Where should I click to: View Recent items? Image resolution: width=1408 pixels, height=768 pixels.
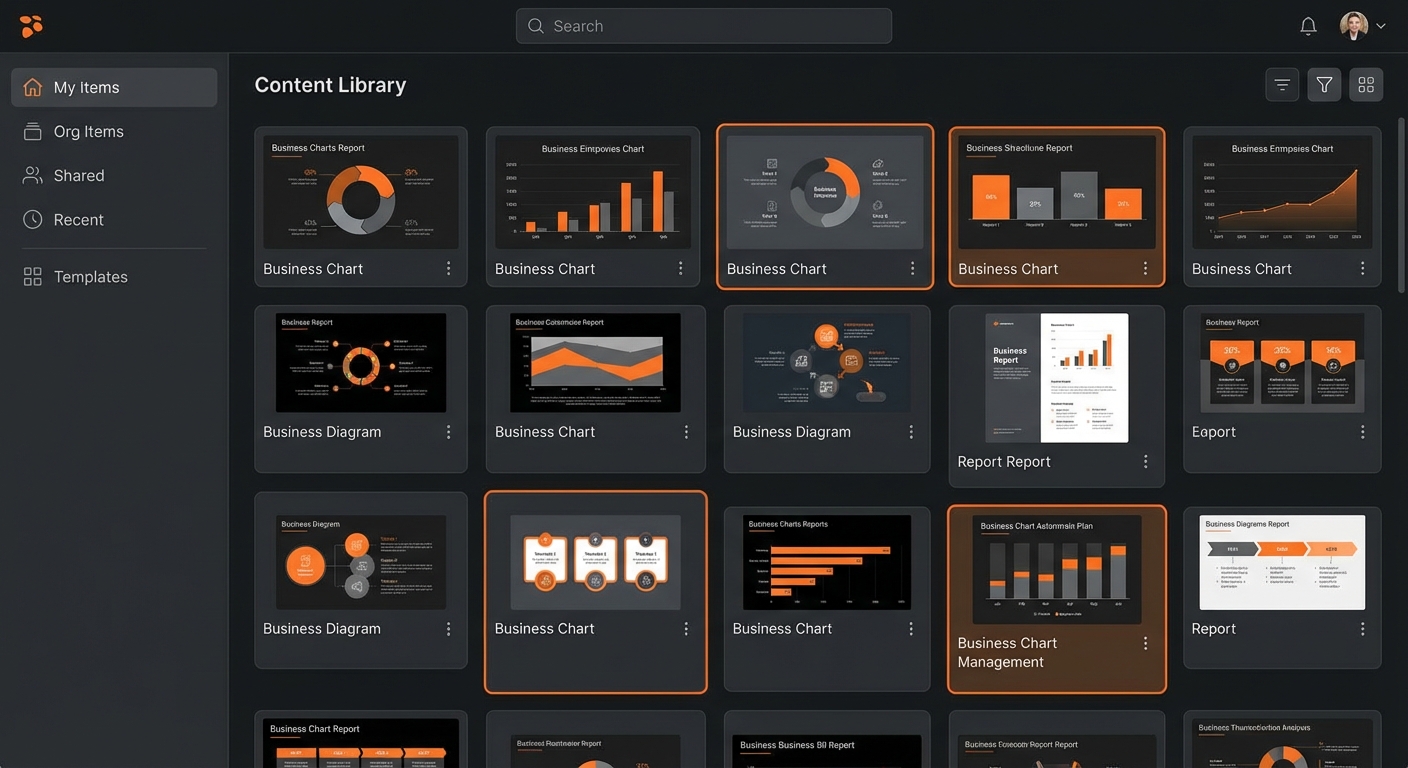pos(78,219)
